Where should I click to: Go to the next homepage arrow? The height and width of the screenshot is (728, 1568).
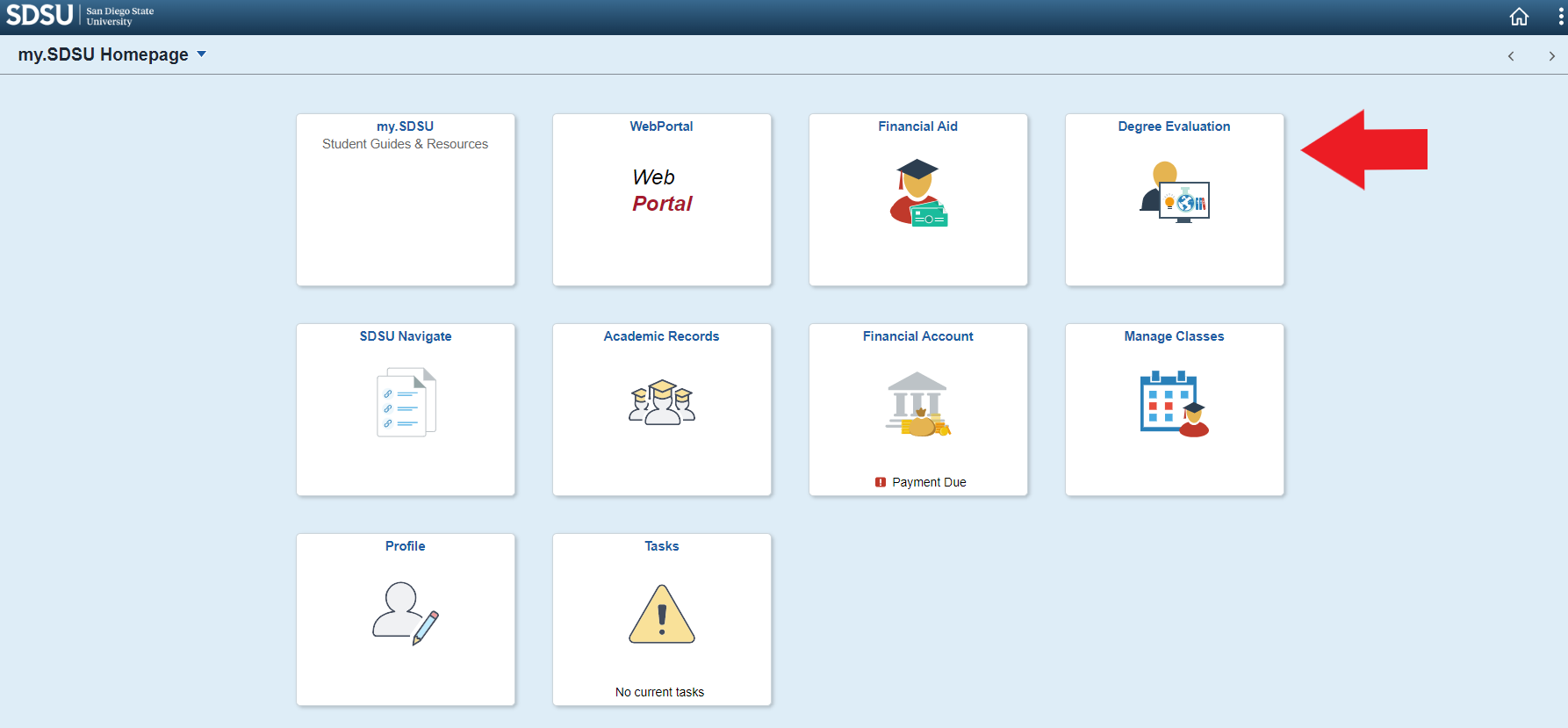(1551, 56)
